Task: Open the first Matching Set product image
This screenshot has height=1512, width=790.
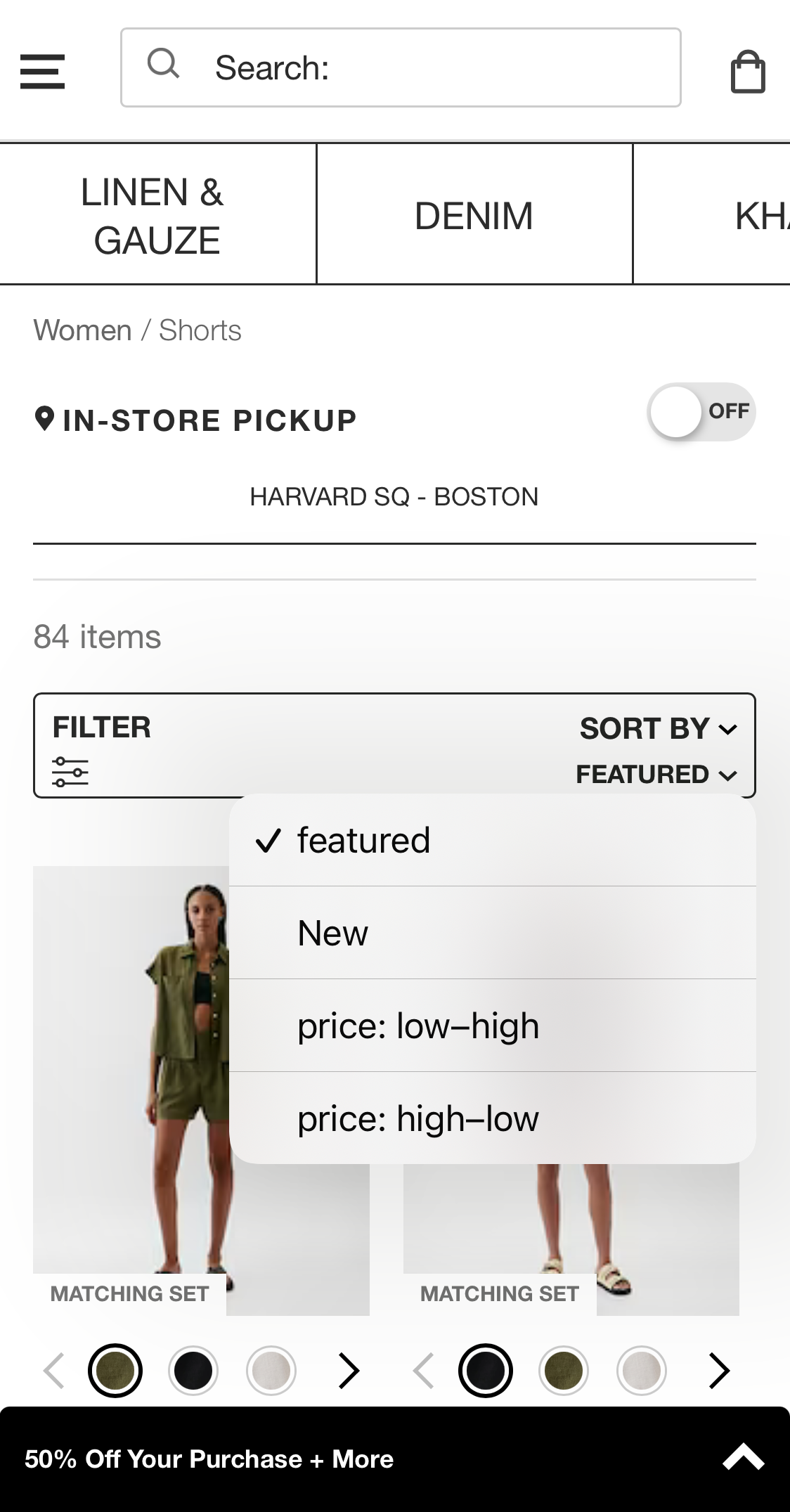Action: click(129, 1054)
